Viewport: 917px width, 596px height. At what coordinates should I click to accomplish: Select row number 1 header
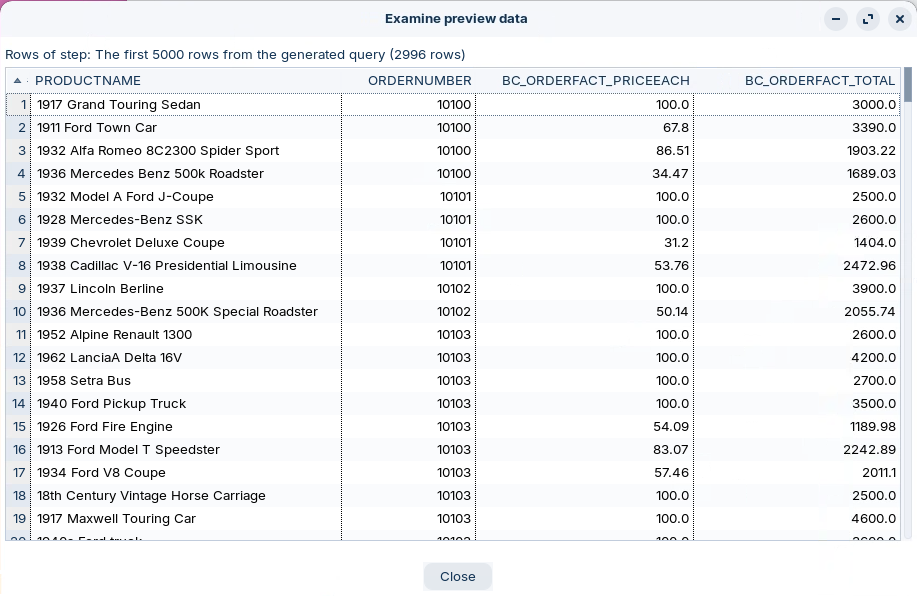tap(19, 105)
